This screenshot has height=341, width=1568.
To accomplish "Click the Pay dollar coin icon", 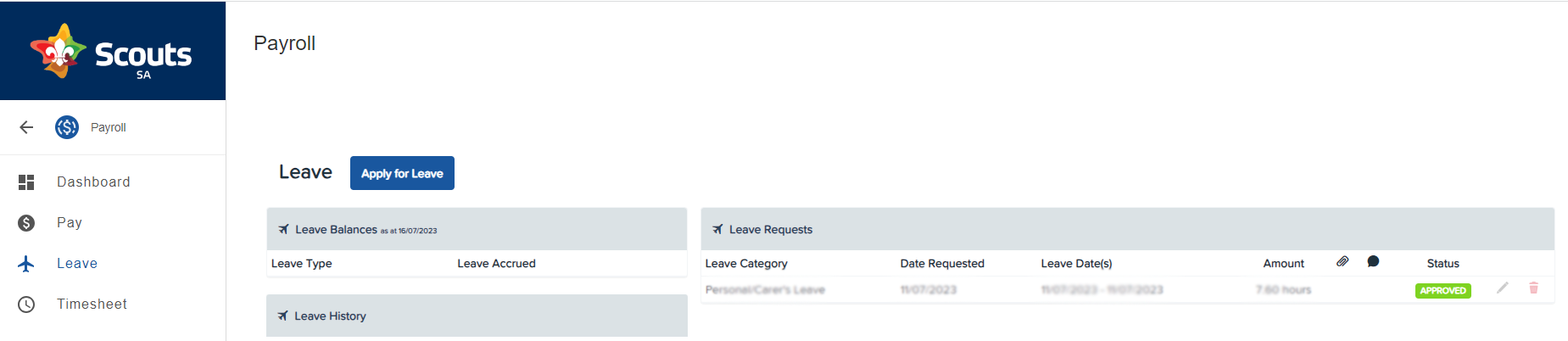I will 26,222.
